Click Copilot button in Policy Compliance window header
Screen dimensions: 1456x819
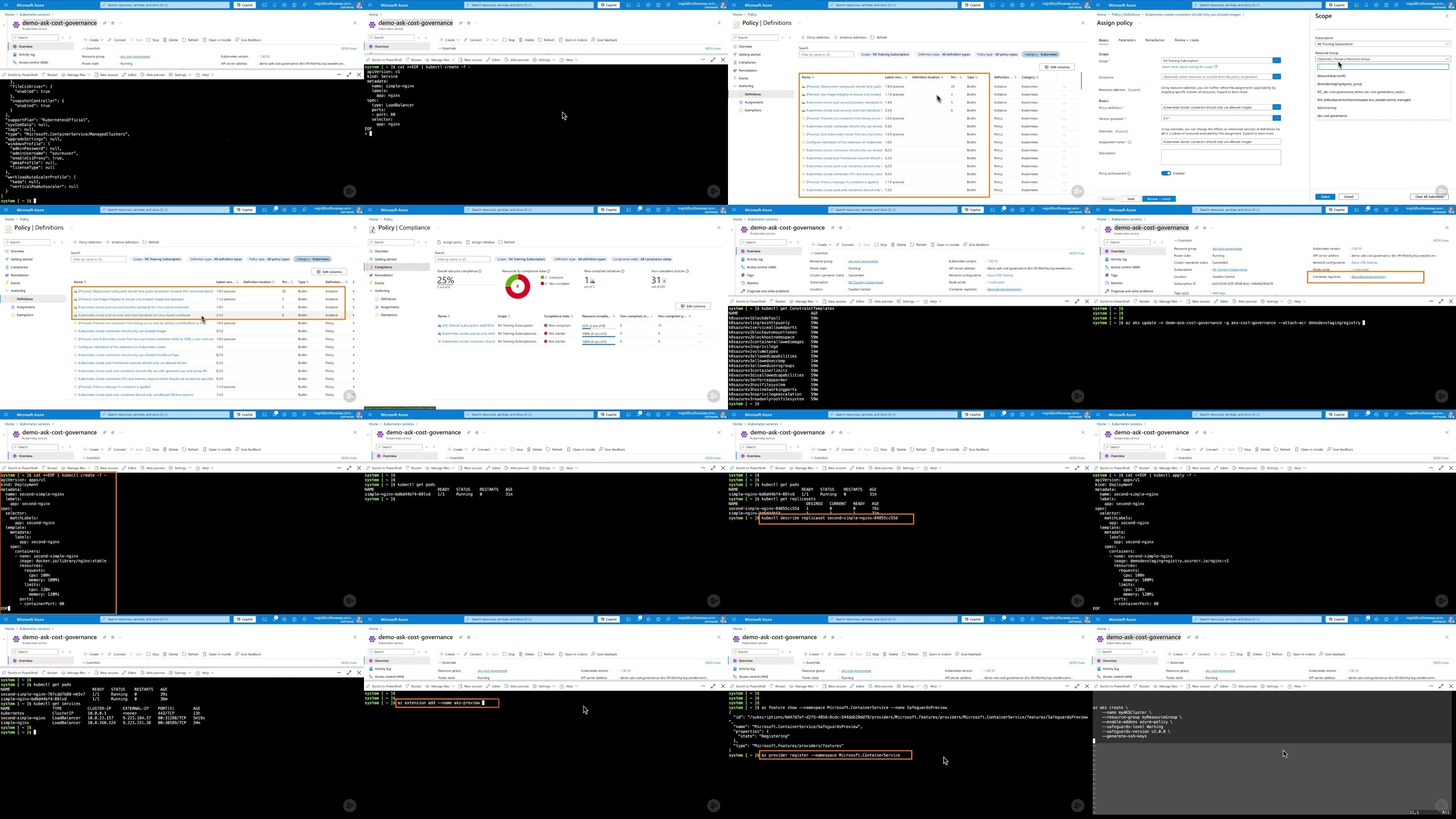pyautogui.click(x=609, y=210)
